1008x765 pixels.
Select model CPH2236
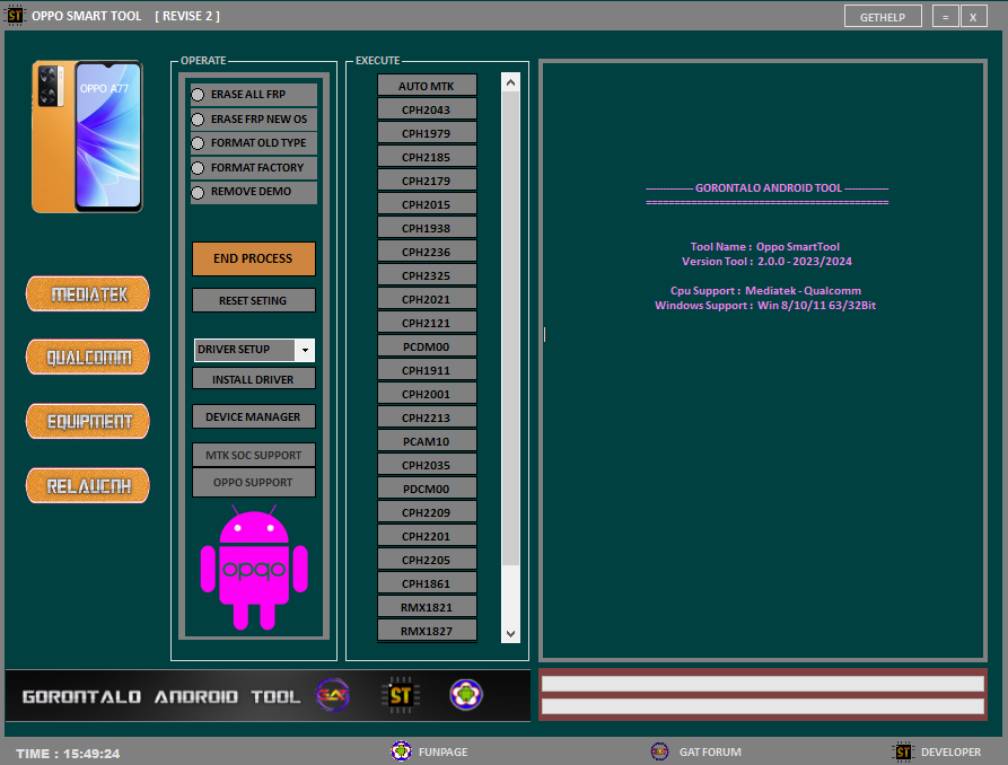(x=427, y=252)
